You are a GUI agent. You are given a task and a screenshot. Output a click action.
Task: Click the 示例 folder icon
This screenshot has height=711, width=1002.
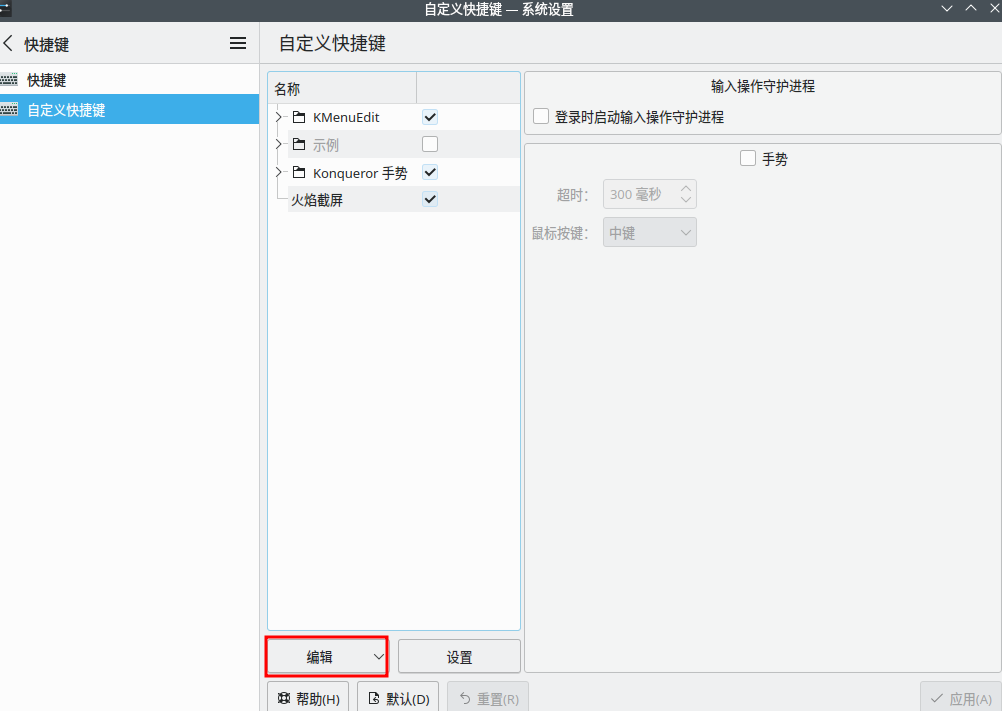click(299, 144)
